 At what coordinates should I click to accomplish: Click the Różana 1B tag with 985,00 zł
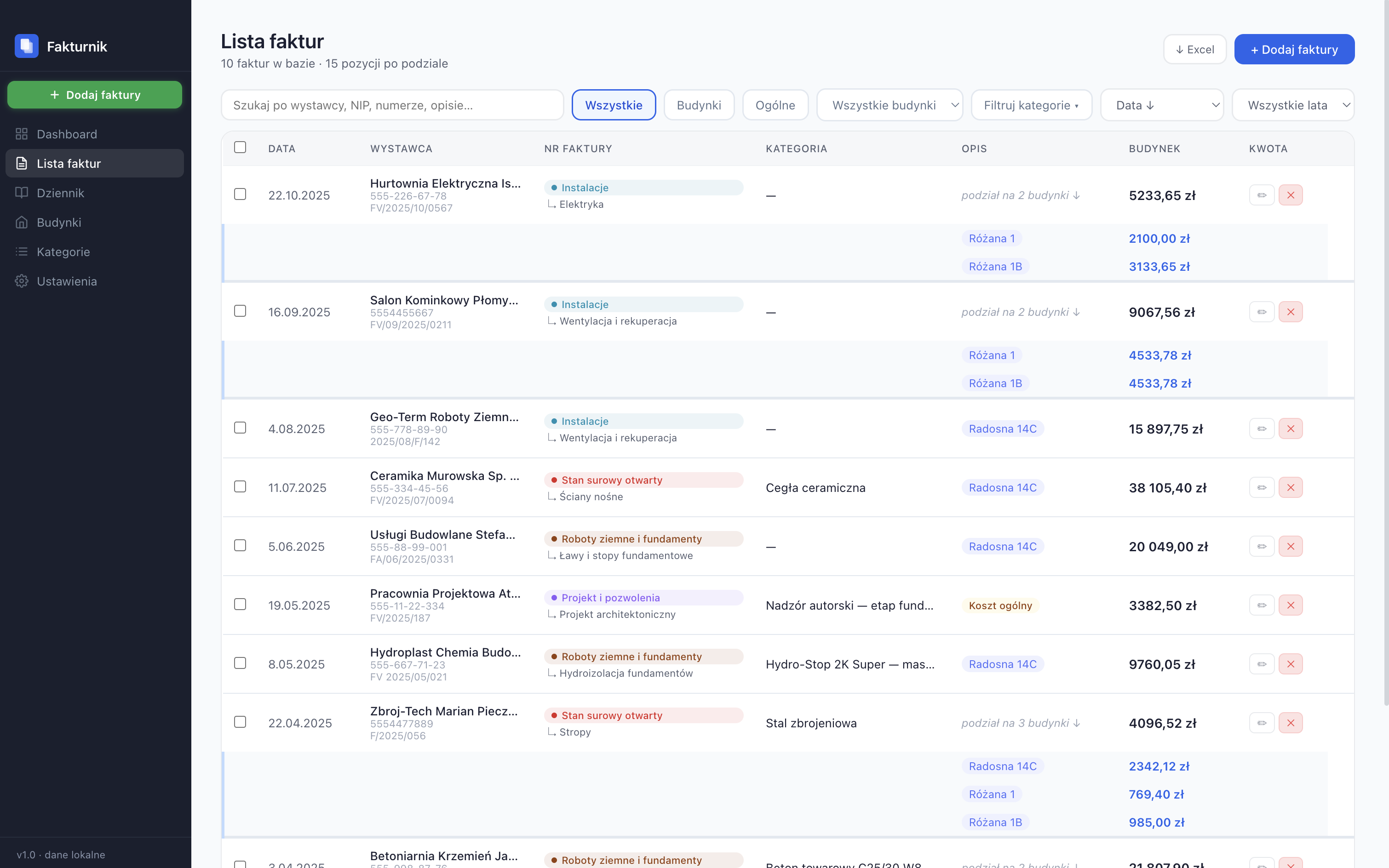pos(995,822)
